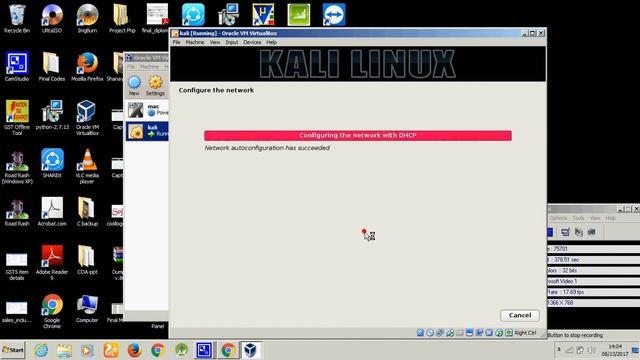The image size is (640, 360).
Task: Click 'Network autoconfiguration has succeeded' status text
Action: 267,148
